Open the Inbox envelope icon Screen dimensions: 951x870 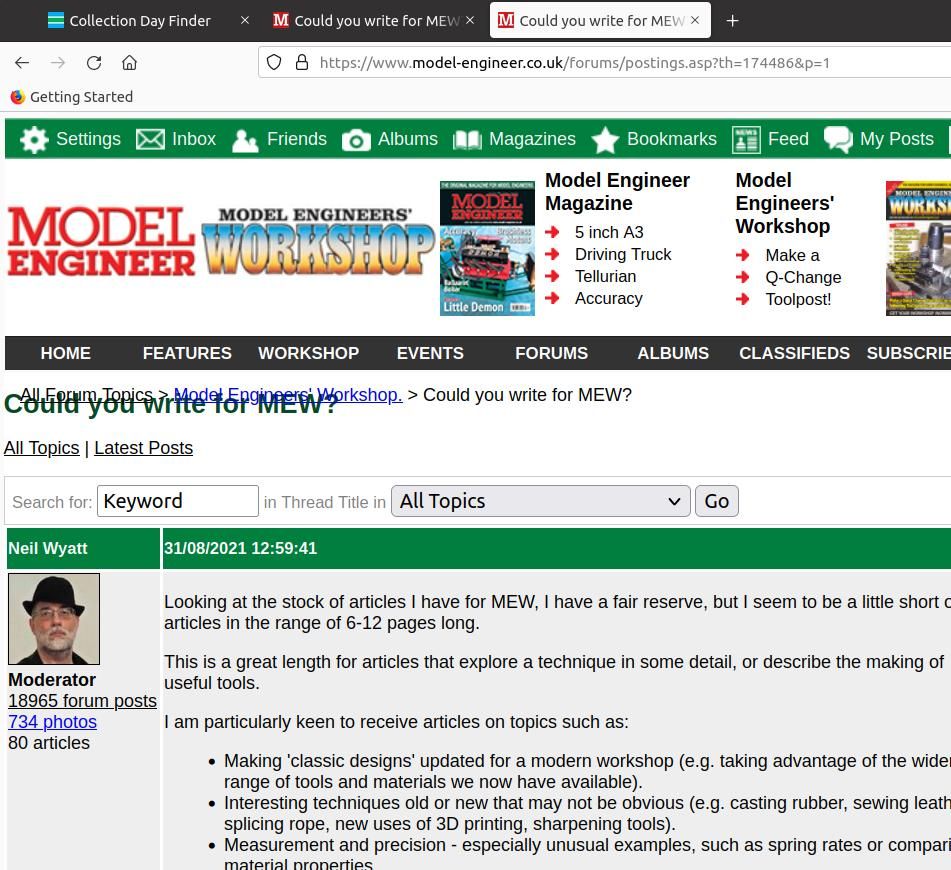(150, 139)
